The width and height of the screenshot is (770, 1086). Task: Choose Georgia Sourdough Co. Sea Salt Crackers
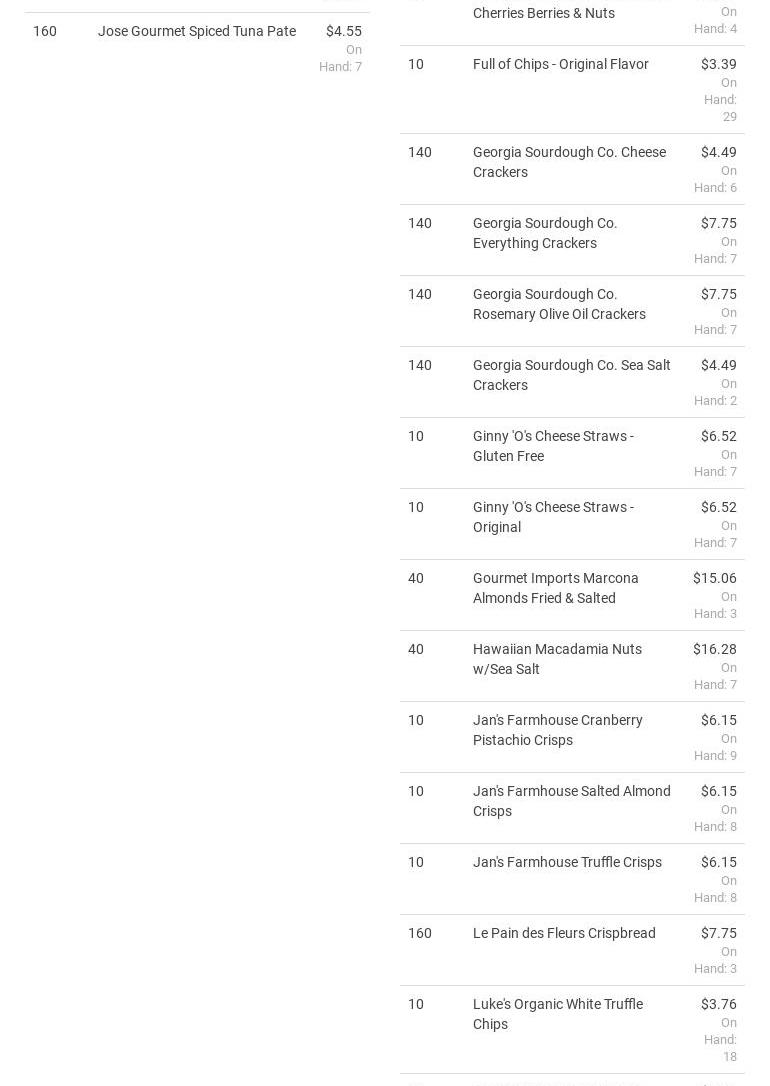click(x=571, y=375)
